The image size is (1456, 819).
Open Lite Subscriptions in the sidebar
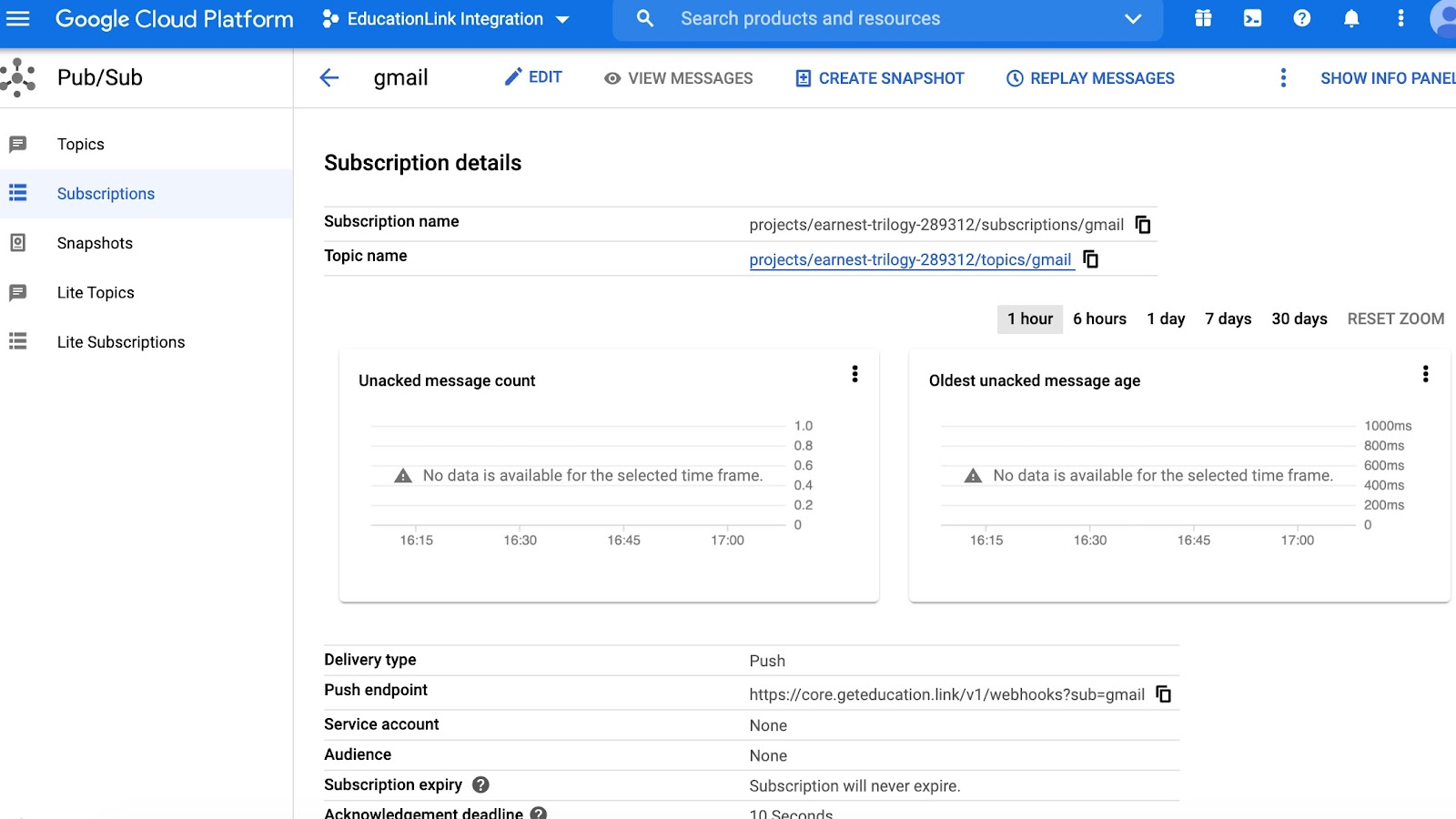pyautogui.click(x=147, y=342)
